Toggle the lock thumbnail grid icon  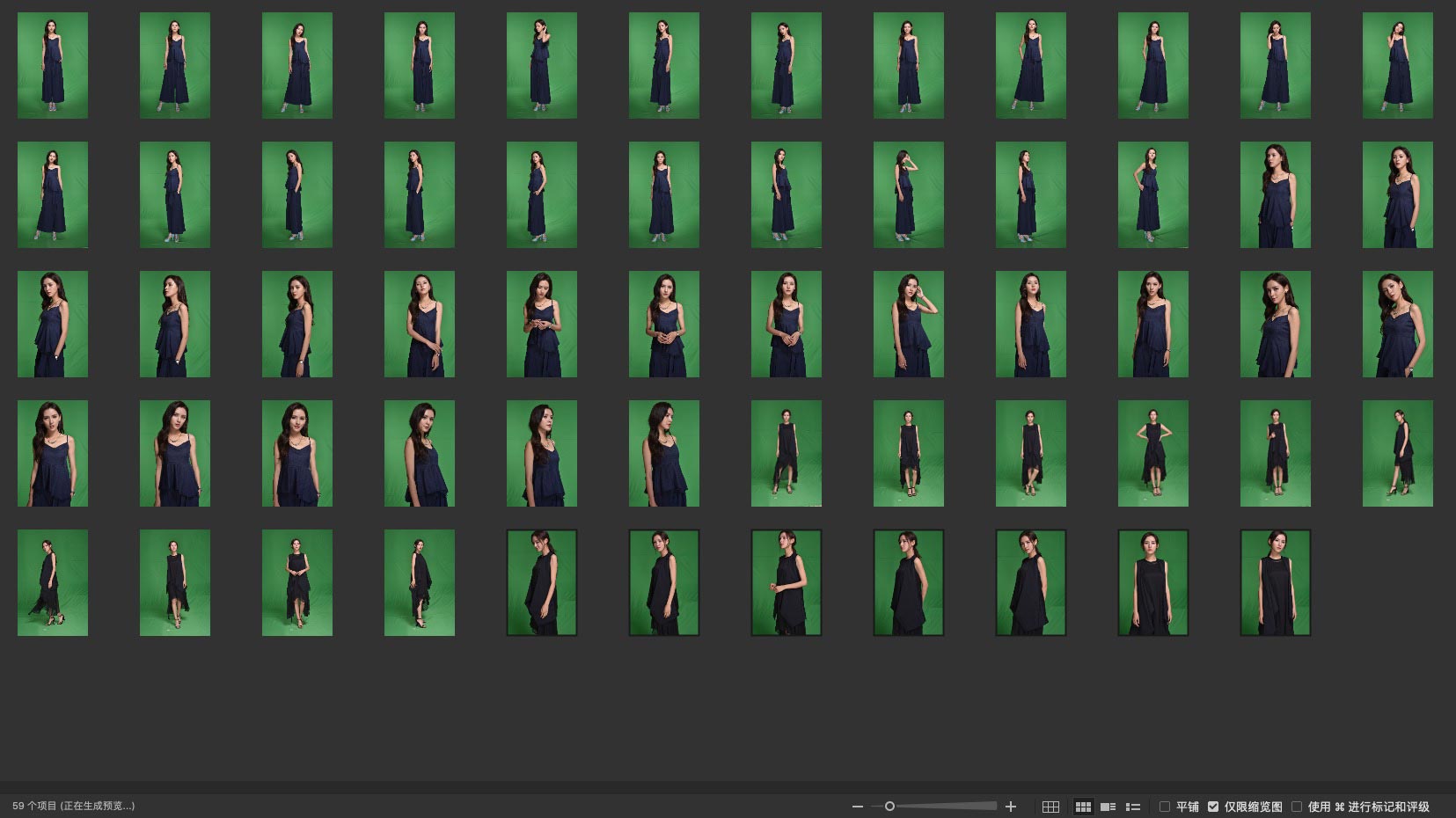1050,807
